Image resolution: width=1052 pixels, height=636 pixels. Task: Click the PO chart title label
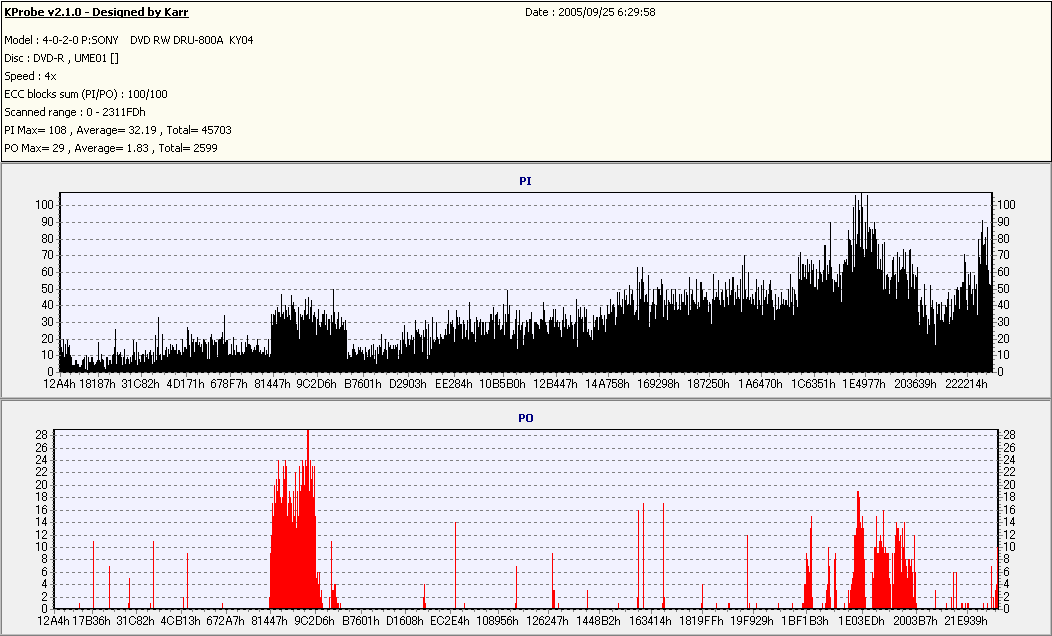click(x=525, y=418)
